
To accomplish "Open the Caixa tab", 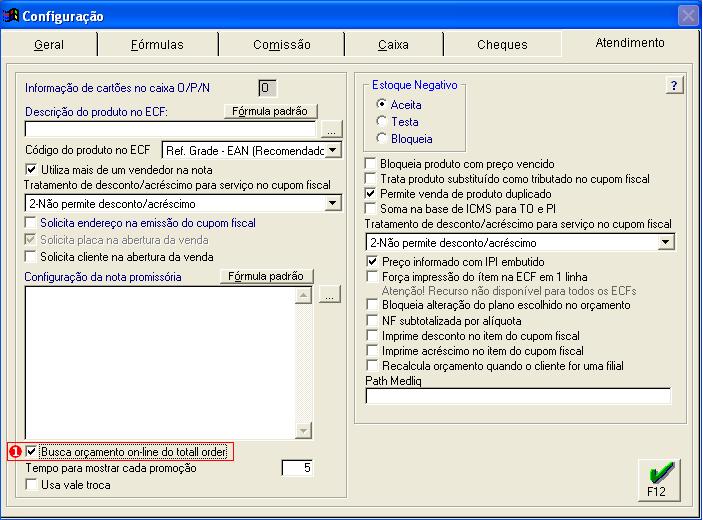I will (393, 44).
